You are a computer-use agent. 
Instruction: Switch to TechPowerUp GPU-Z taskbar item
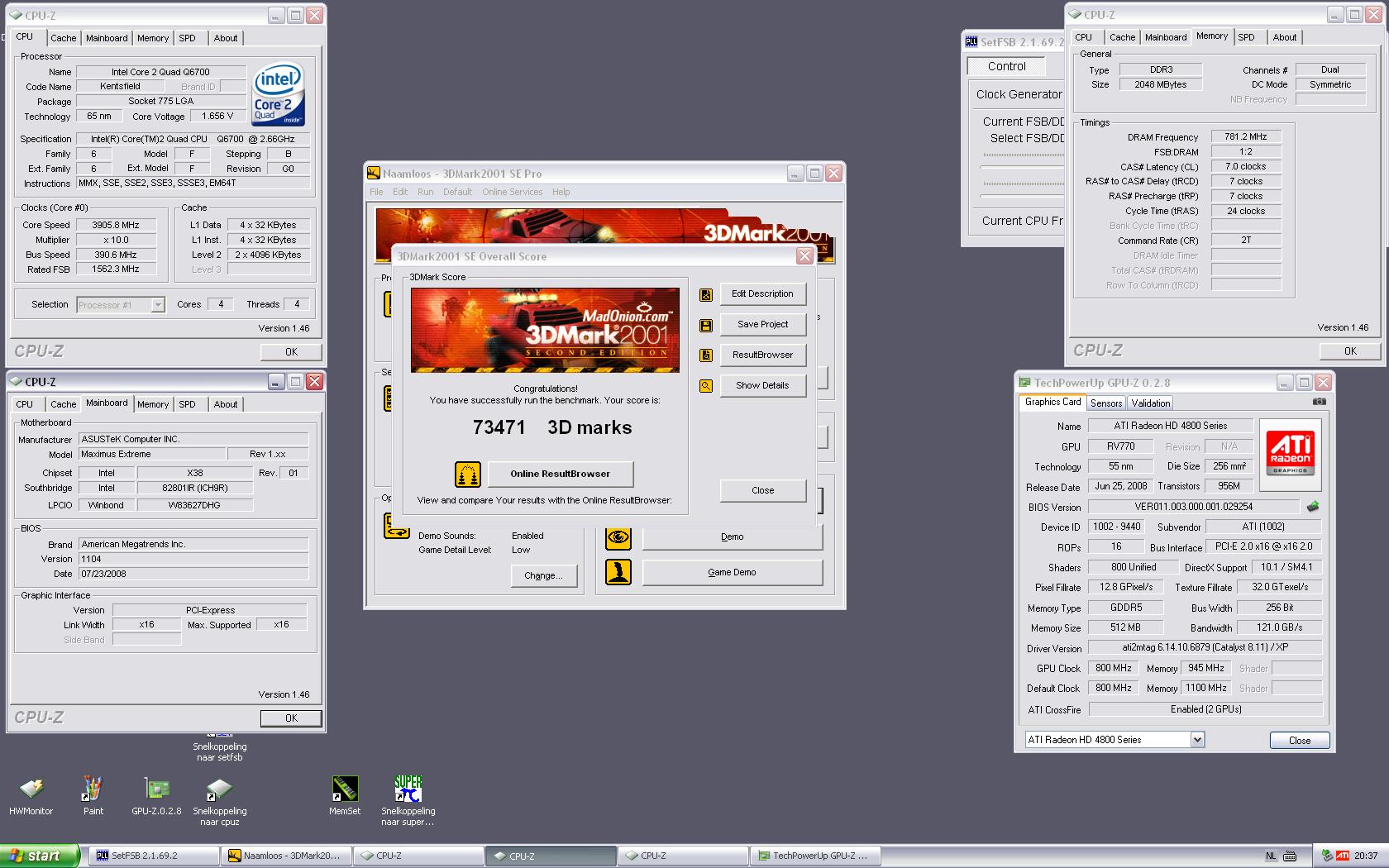tap(815, 856)
